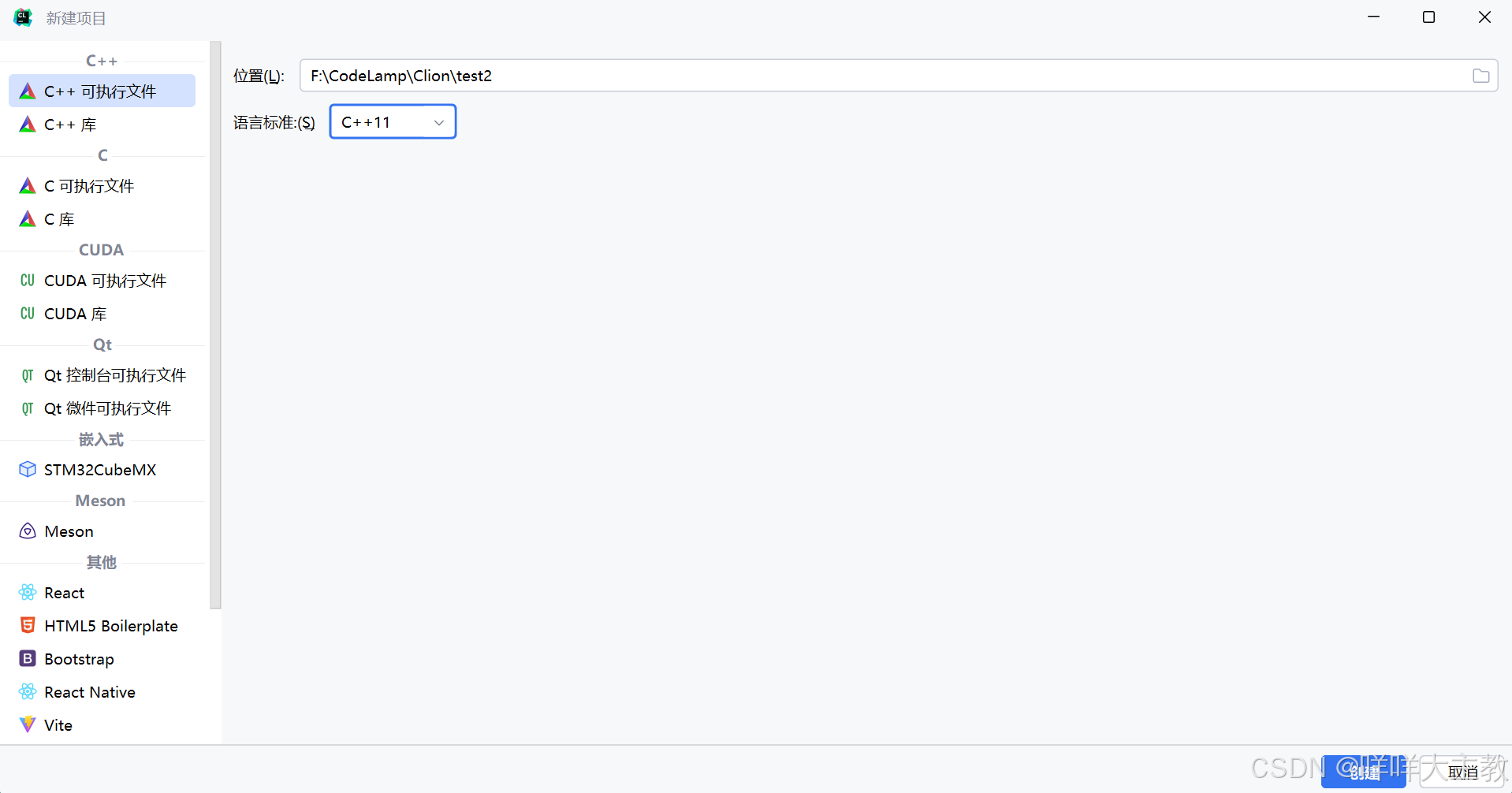Select the Bootstrap B icon
The height and width of the screenshot is (793, 1512).
click(28, 659)
